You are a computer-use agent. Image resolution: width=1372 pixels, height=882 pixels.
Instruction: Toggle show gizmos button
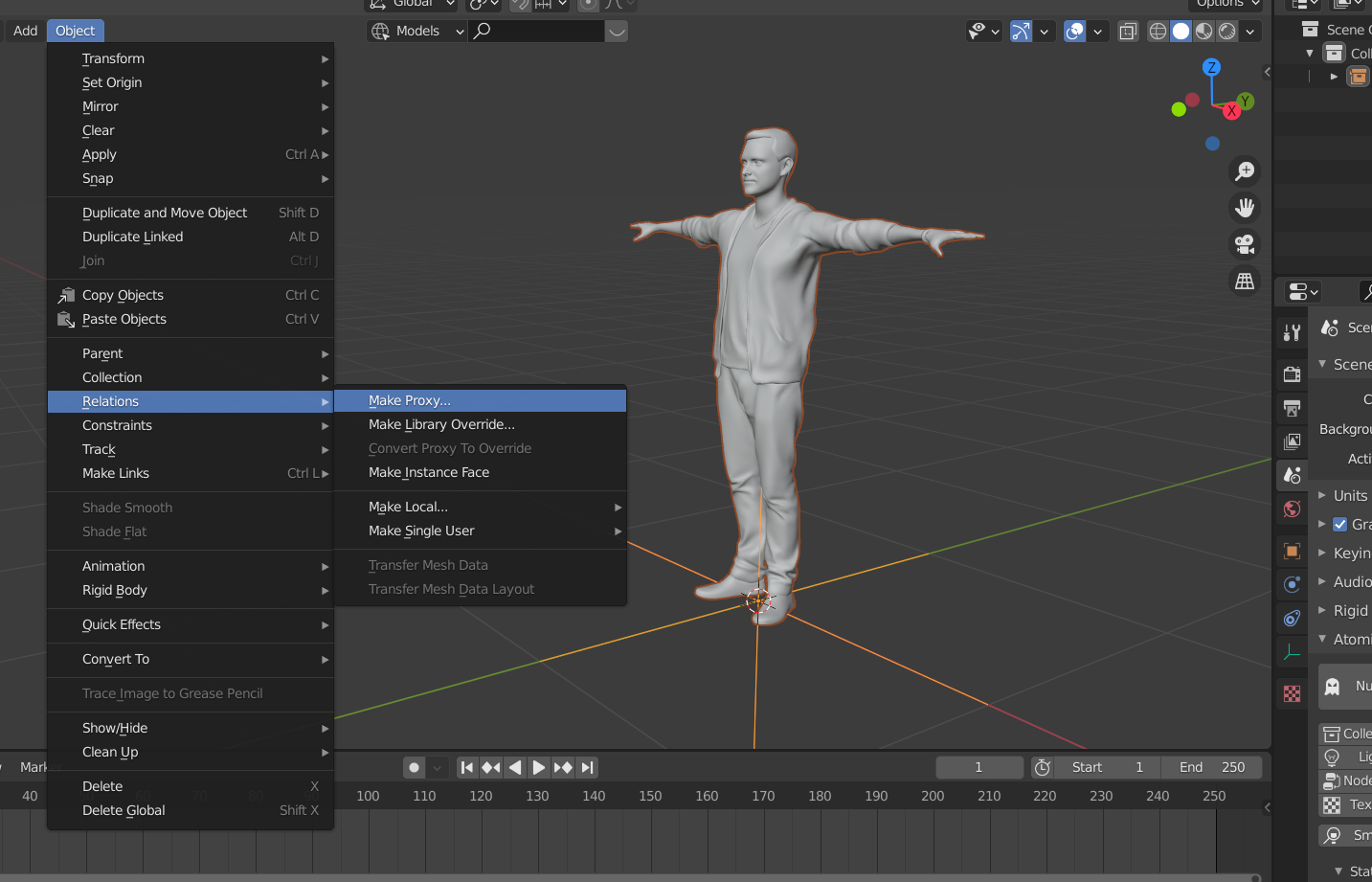[1022, 32]
